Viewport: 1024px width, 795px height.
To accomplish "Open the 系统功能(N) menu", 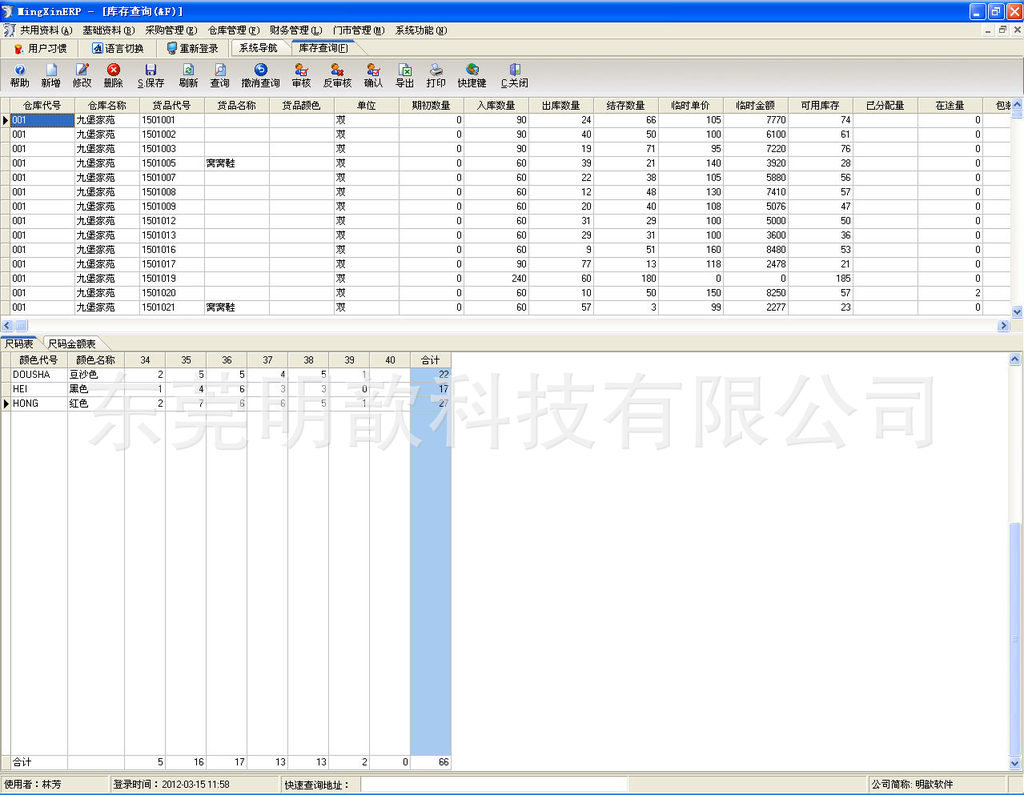I will click(x=421, y=30).
